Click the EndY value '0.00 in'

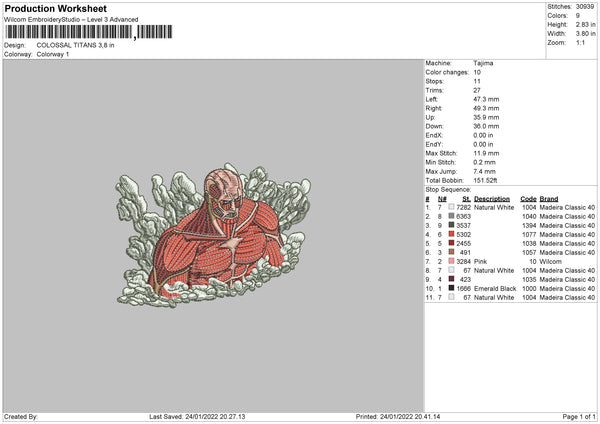click(x=483, y=144)
